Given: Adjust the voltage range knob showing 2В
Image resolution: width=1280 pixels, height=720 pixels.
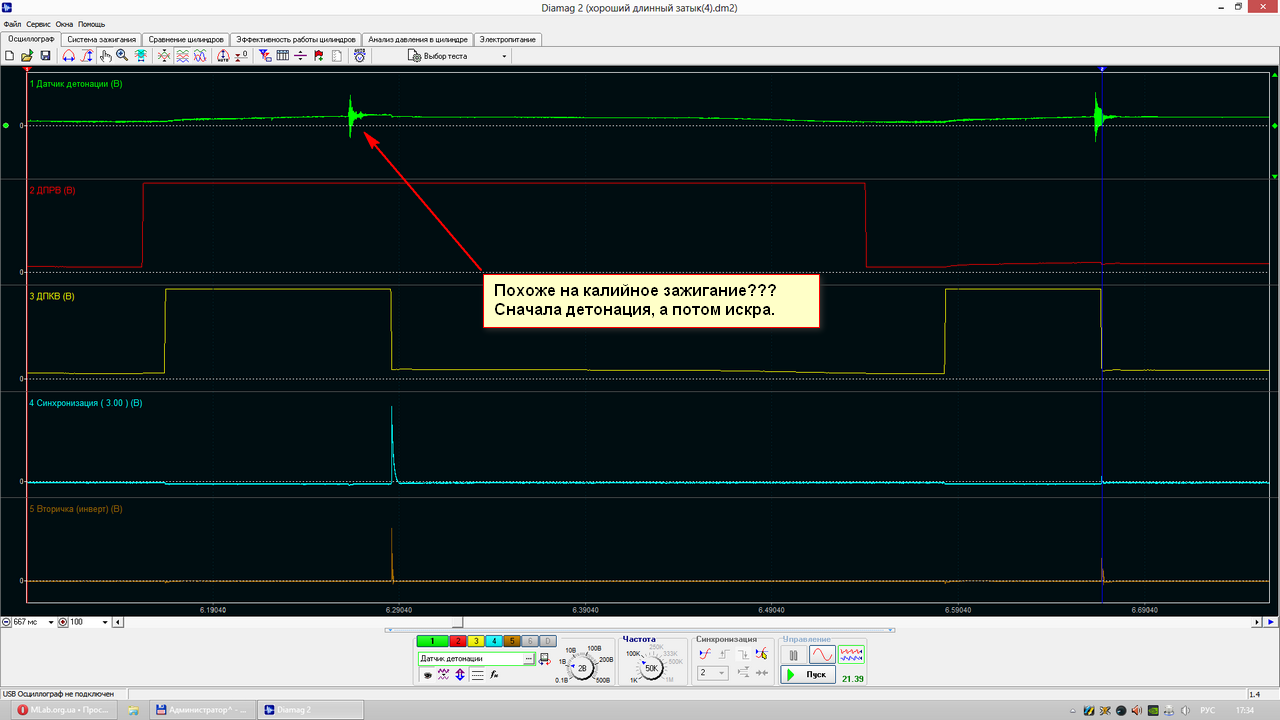Looking at the screenshot, I should pos(582,667).
